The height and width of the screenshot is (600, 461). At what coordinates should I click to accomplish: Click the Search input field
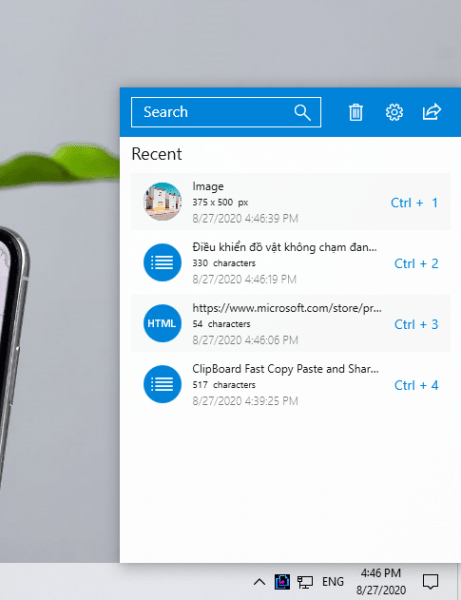coord(226,112)
